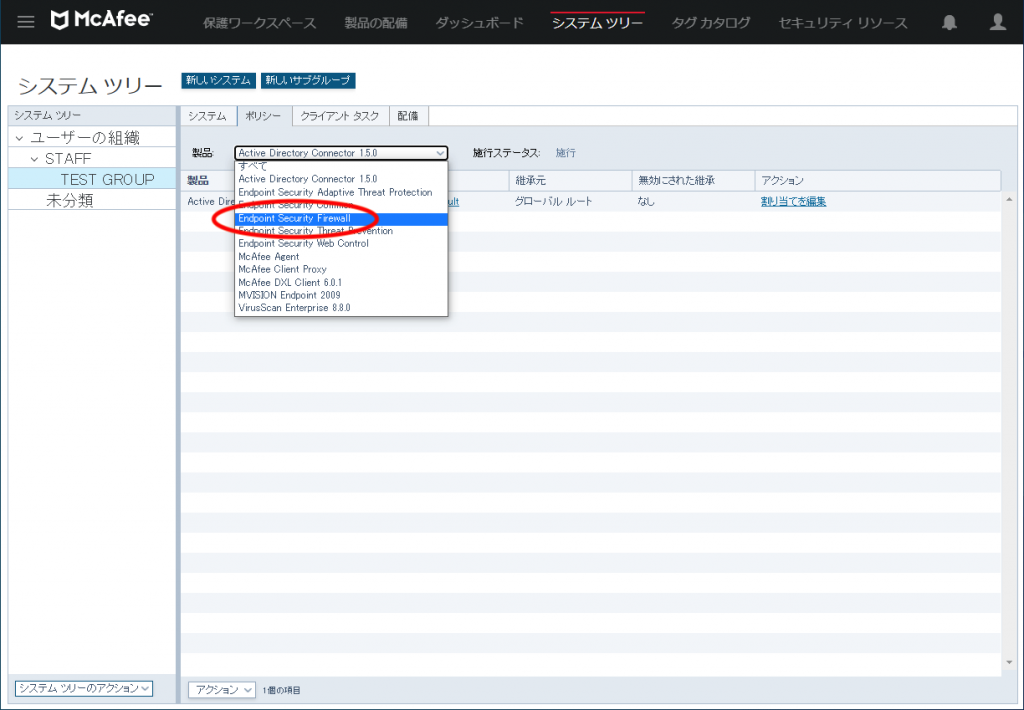This screenshot has height=710, width=1024.
Task: Choose McAfee DXL Client 6.0.1 option
Action: (x=341, y=282)
